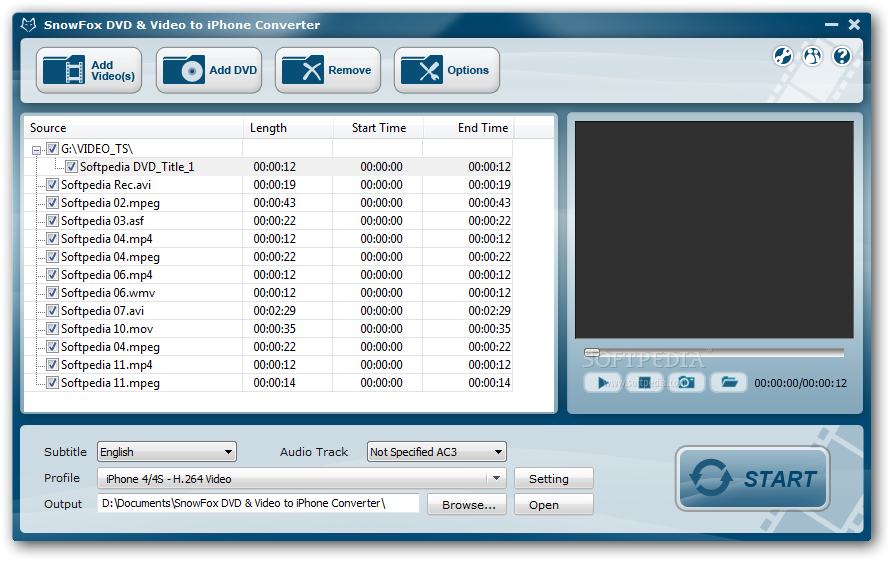The image size is (891, 561).
Task: Click the Output path input field
Action: click(259, 503)
